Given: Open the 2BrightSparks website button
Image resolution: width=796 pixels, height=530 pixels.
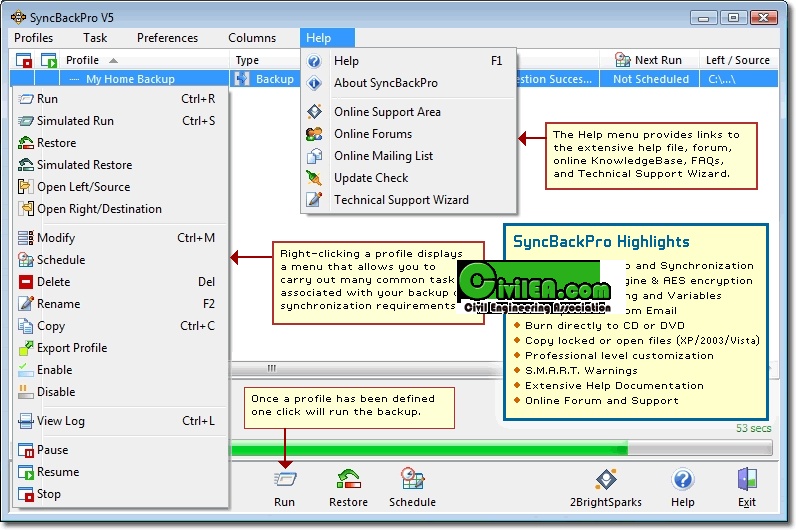Looking at the screenshot, I should 606,479.
